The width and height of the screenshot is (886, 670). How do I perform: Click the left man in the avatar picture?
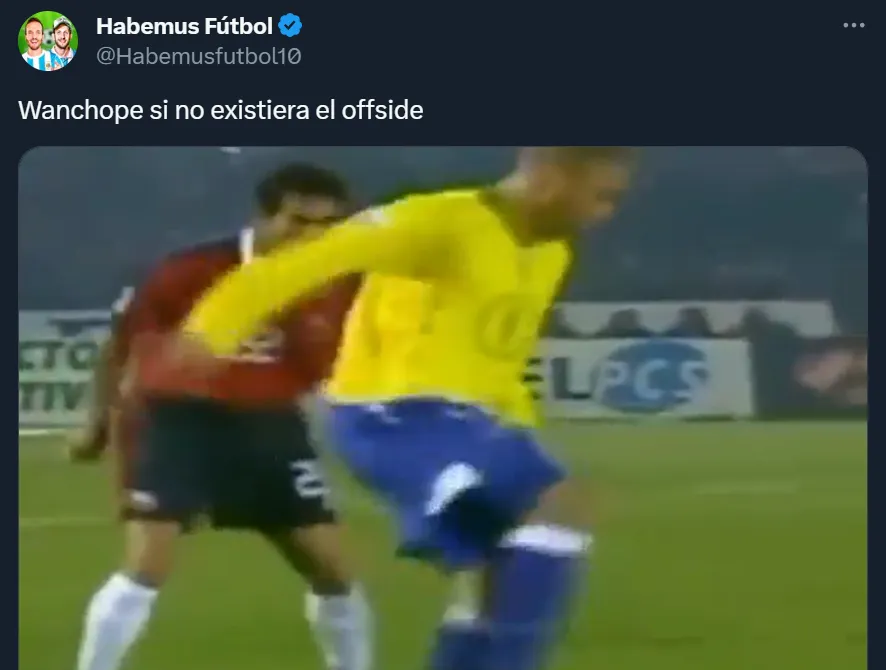pos(35,42)
